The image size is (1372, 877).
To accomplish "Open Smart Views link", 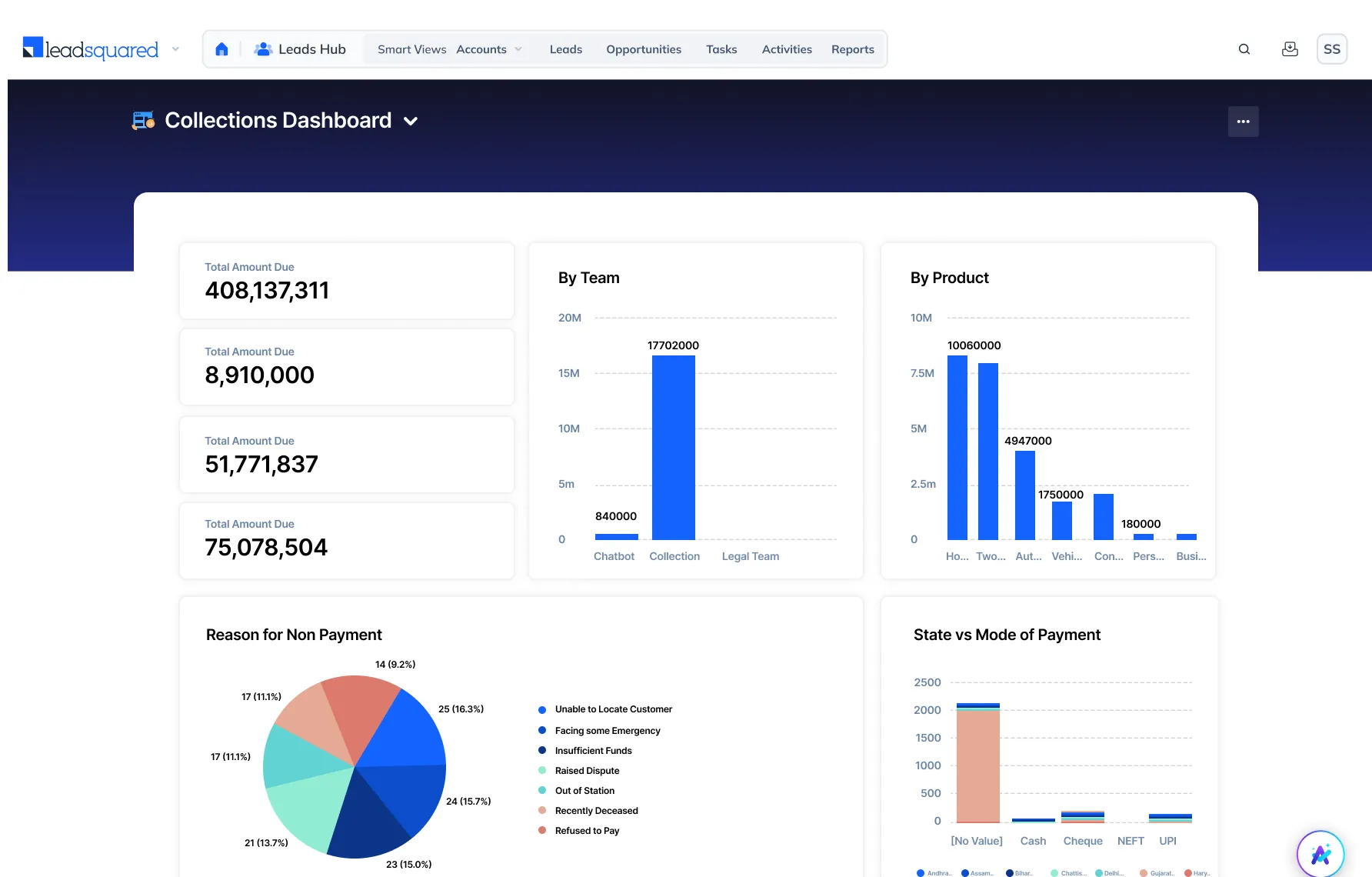I will (411, 49).
